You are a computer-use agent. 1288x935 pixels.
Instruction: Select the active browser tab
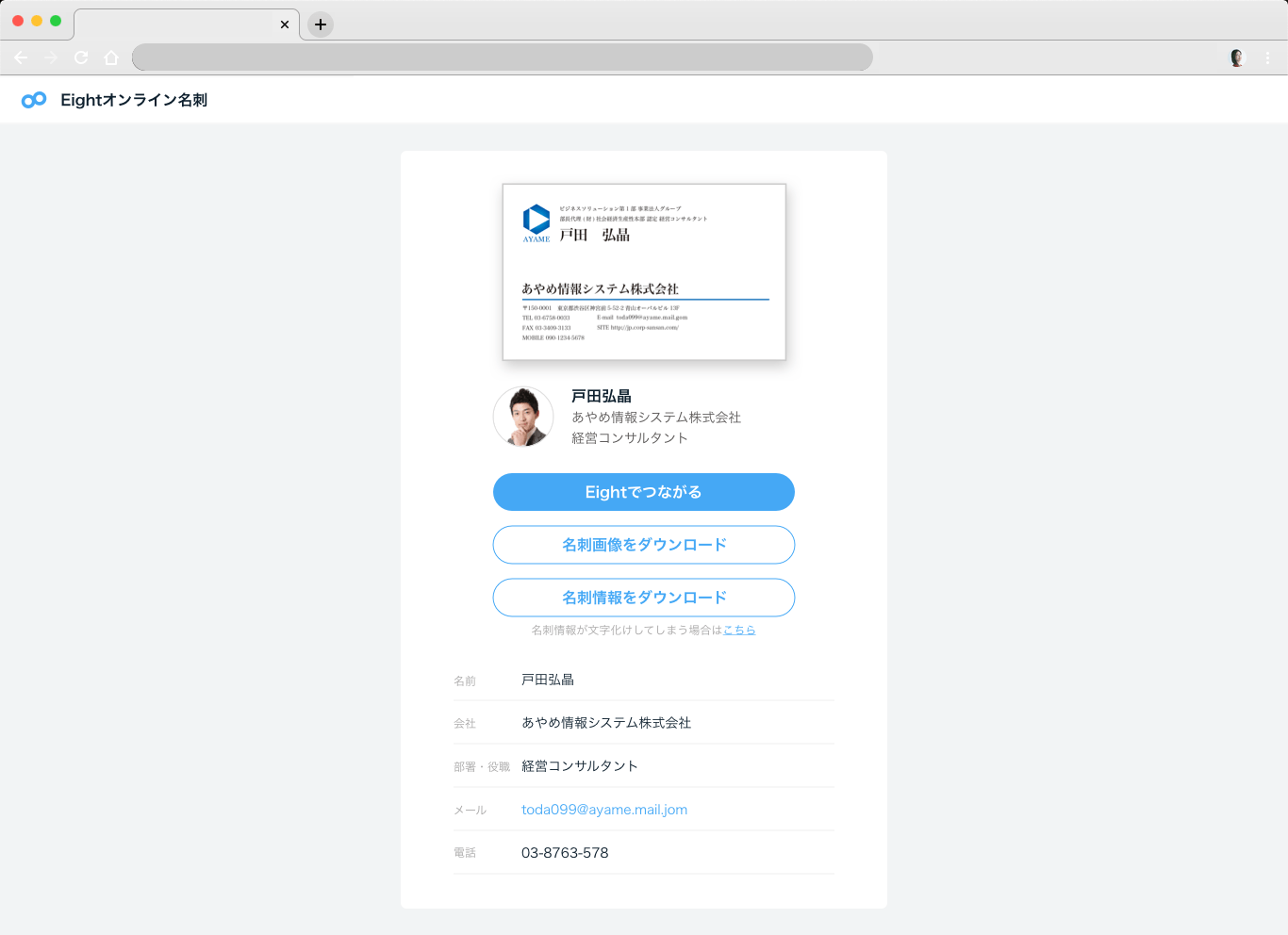187,25
